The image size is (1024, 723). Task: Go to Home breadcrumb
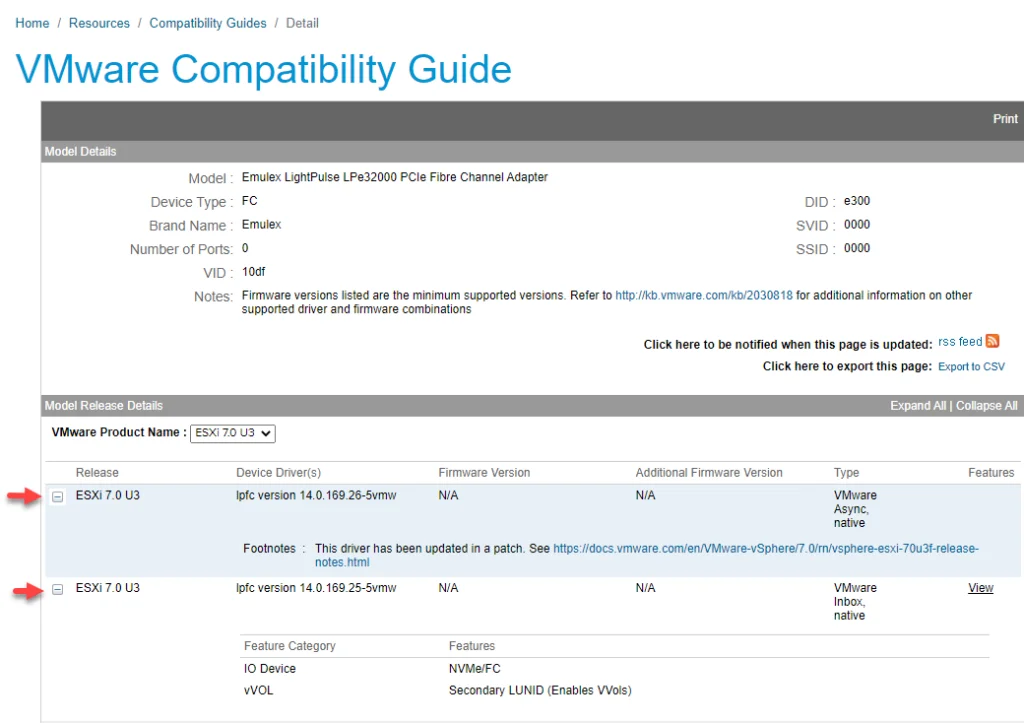(x=32, y=24)
